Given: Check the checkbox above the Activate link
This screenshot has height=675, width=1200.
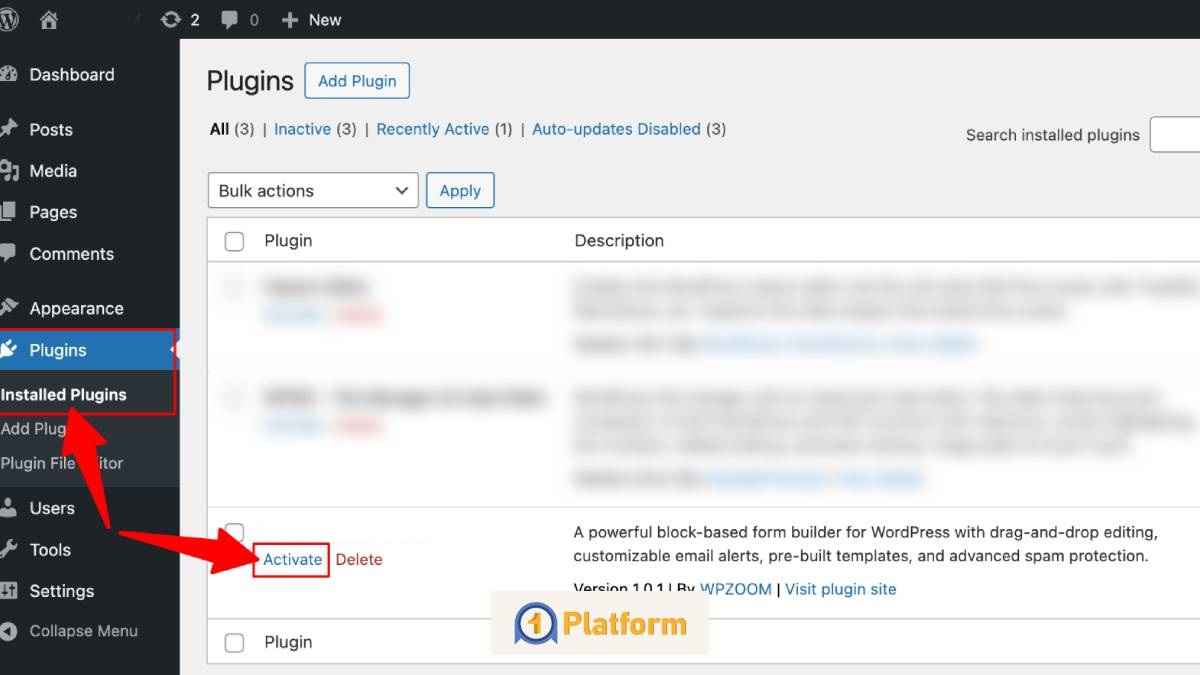Looking at the screenshot, I should tap(234, 531).
